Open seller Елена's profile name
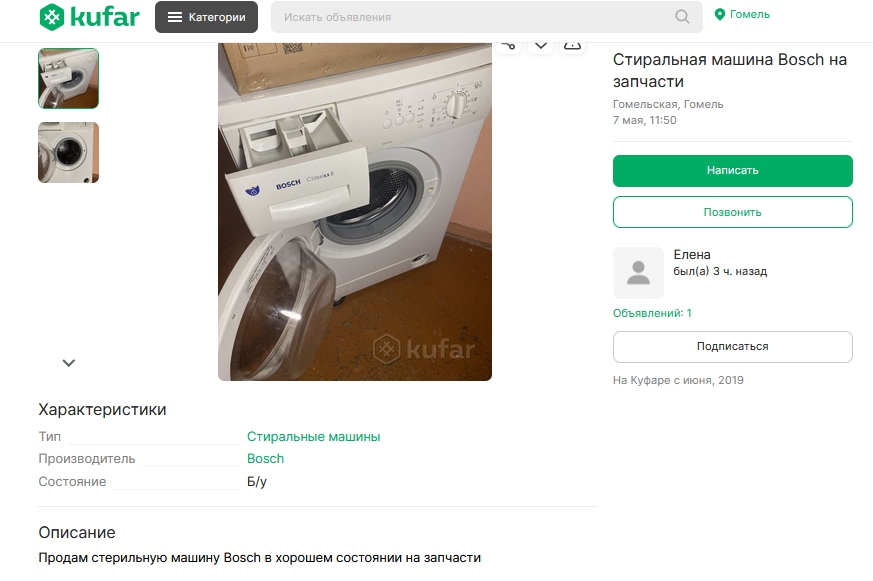The height and width of the screenshot is (581, 873). click(692, 255)
